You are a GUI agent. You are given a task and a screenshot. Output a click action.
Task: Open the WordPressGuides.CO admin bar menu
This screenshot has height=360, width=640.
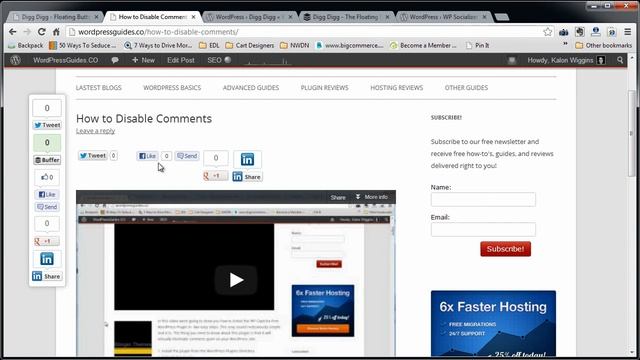coord(65,60)
